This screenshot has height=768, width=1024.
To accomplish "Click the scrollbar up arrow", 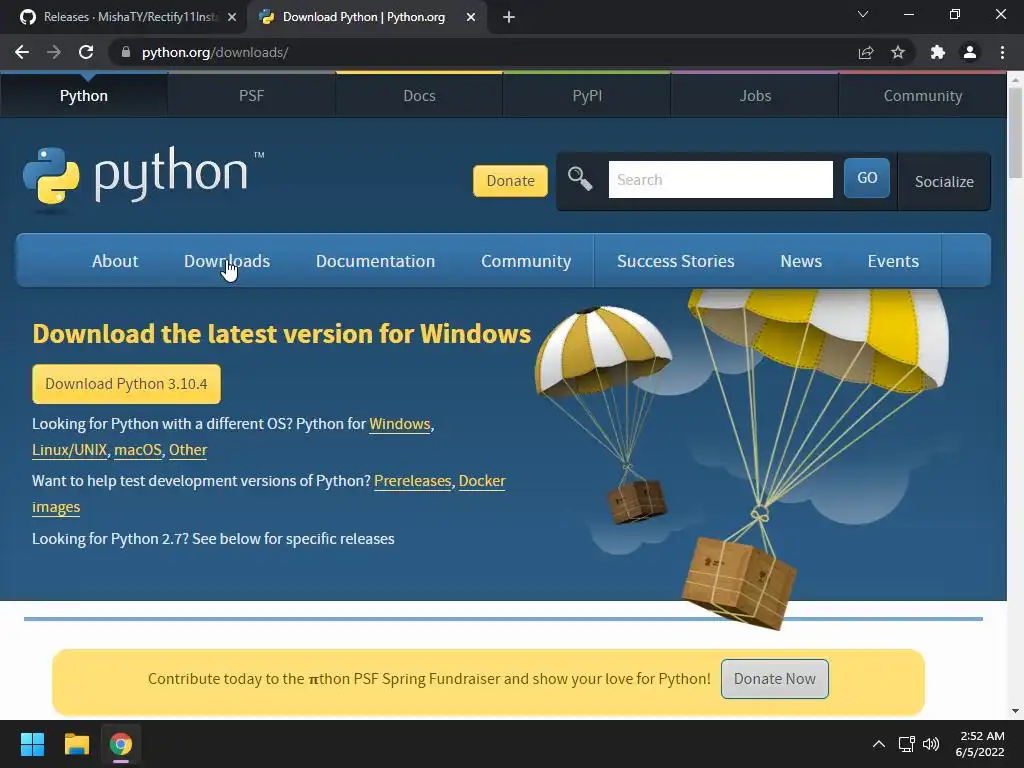I will click(x=1015, y=80).
